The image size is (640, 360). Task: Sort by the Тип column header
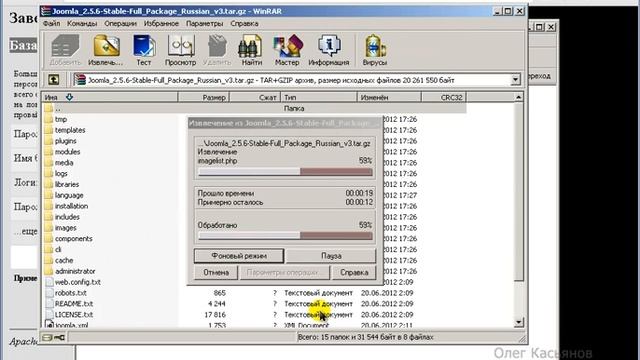click(x=319, y=97)
